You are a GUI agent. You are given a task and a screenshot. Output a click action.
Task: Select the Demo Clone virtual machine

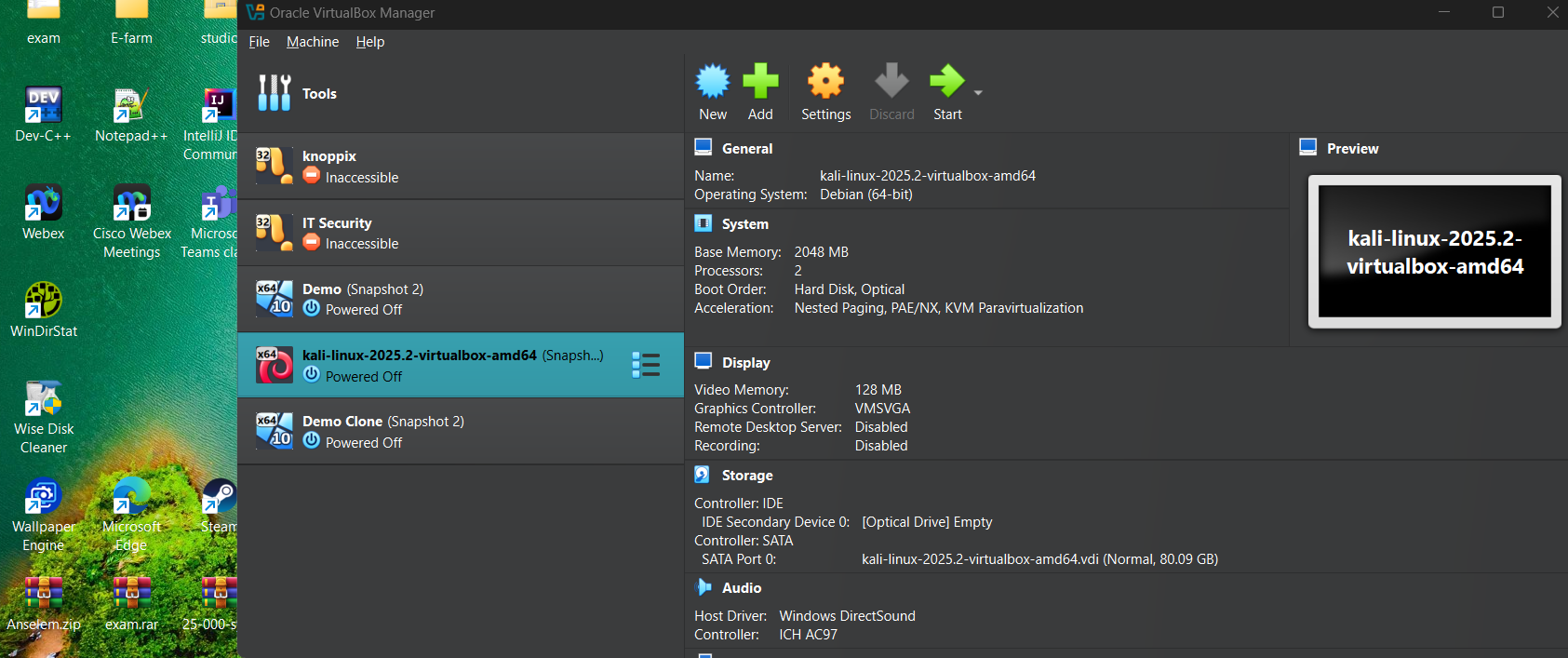tap(461, 431)
